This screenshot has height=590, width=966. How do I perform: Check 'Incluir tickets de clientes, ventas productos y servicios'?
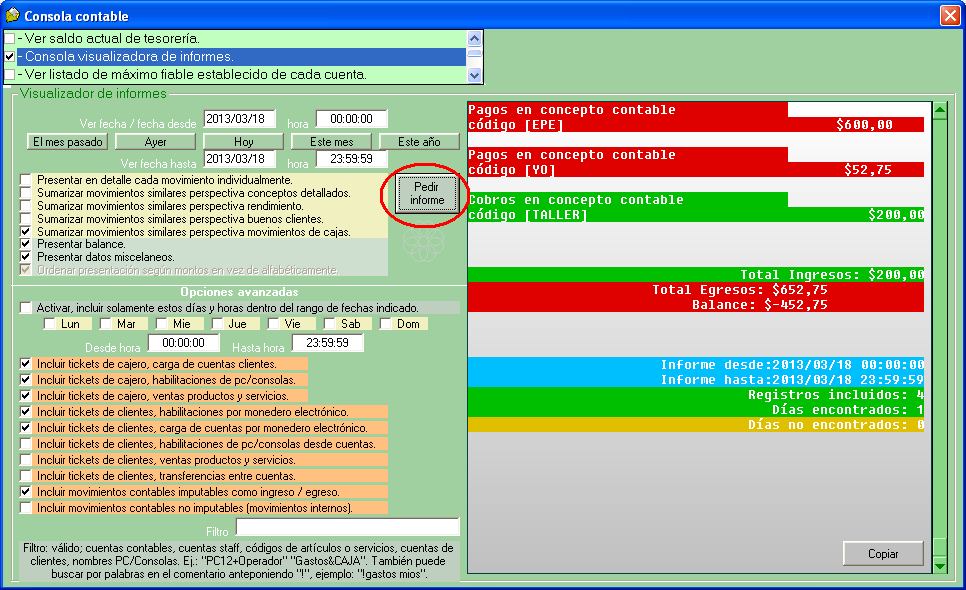click(25, 460)
